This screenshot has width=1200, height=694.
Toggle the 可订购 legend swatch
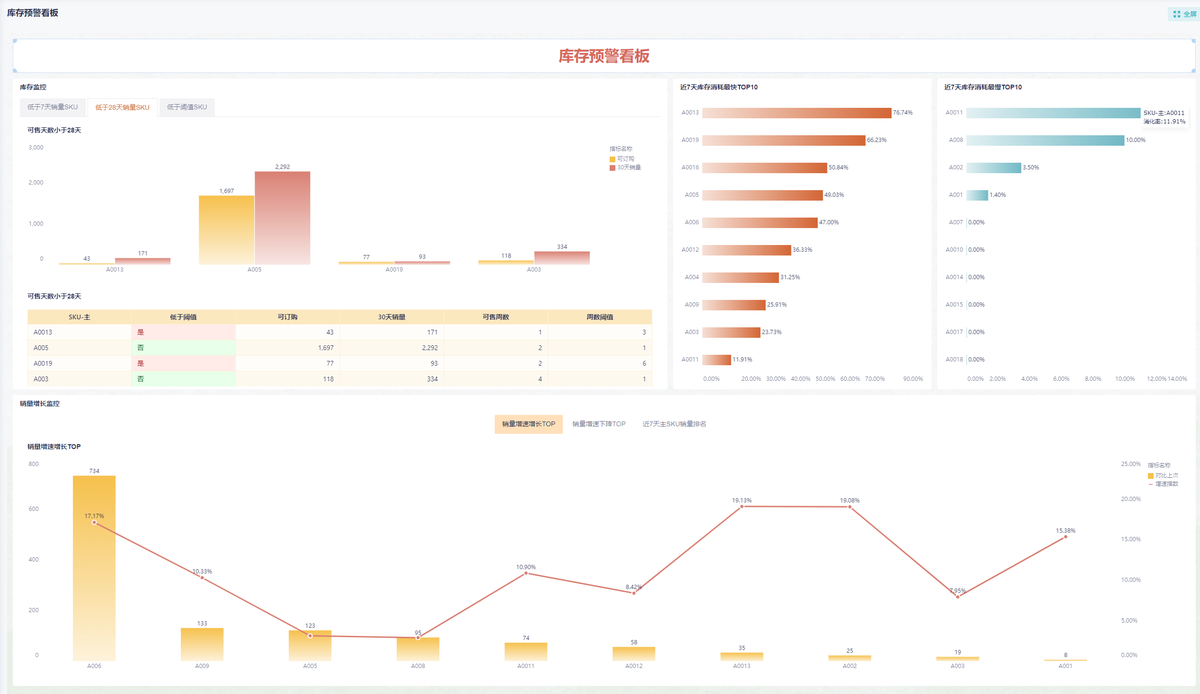pos(613,159)
